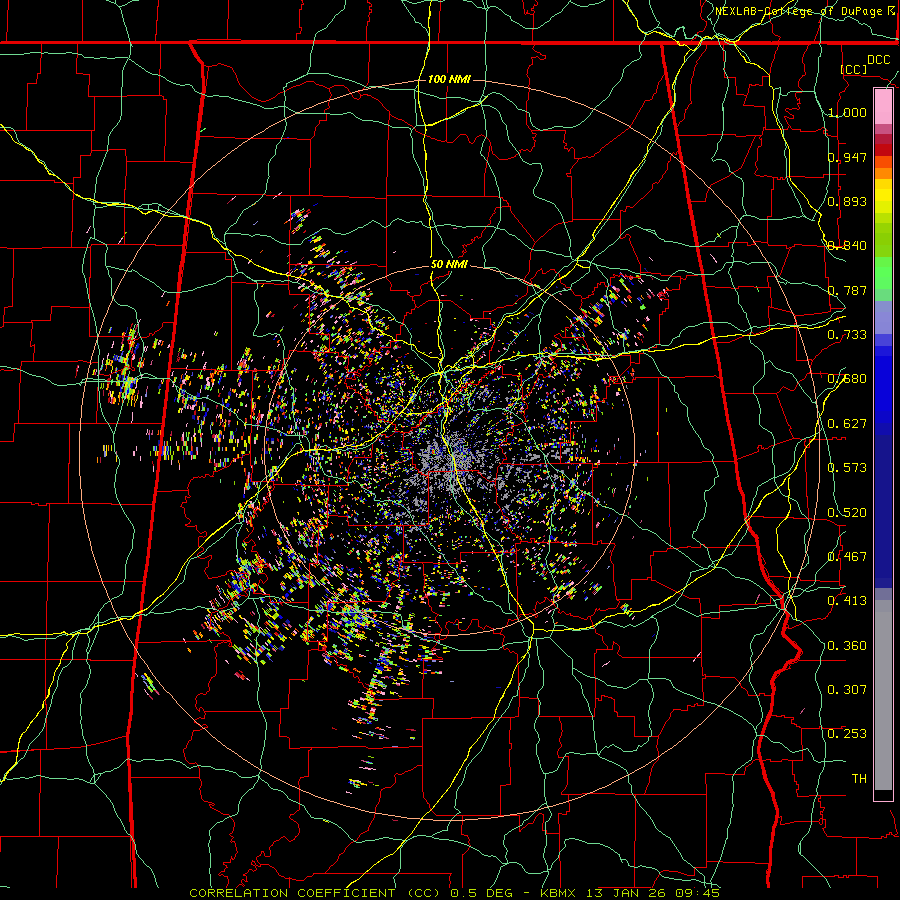Click the 50 NMI range ring label
Image resolution: width=900 pixels, height=900 pixels.
[x=449, y=264]
